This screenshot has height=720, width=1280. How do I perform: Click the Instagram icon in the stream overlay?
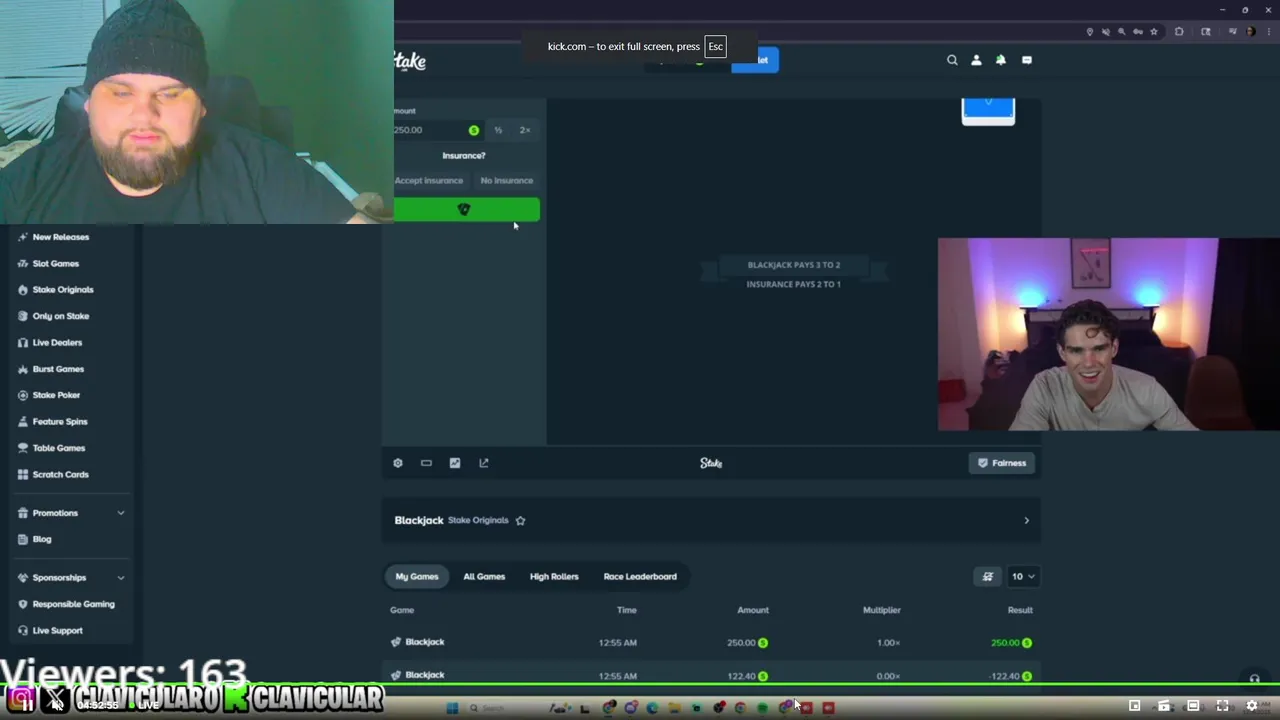click(19, 697)
